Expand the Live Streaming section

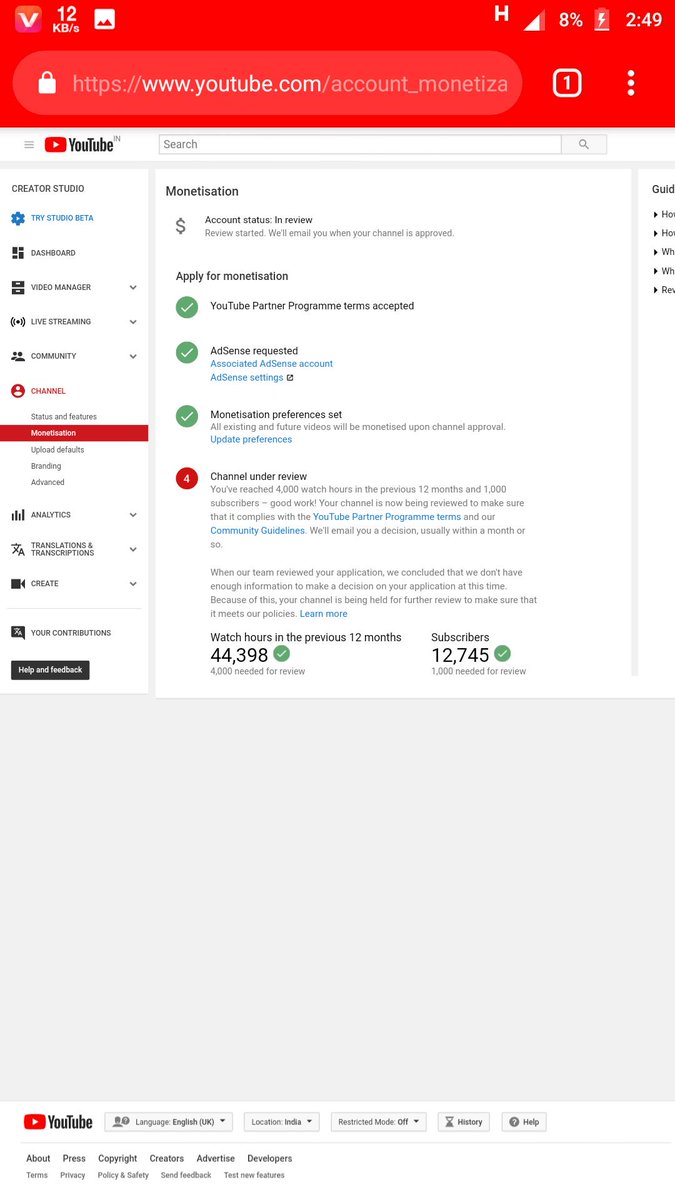[x=133, y=322]
